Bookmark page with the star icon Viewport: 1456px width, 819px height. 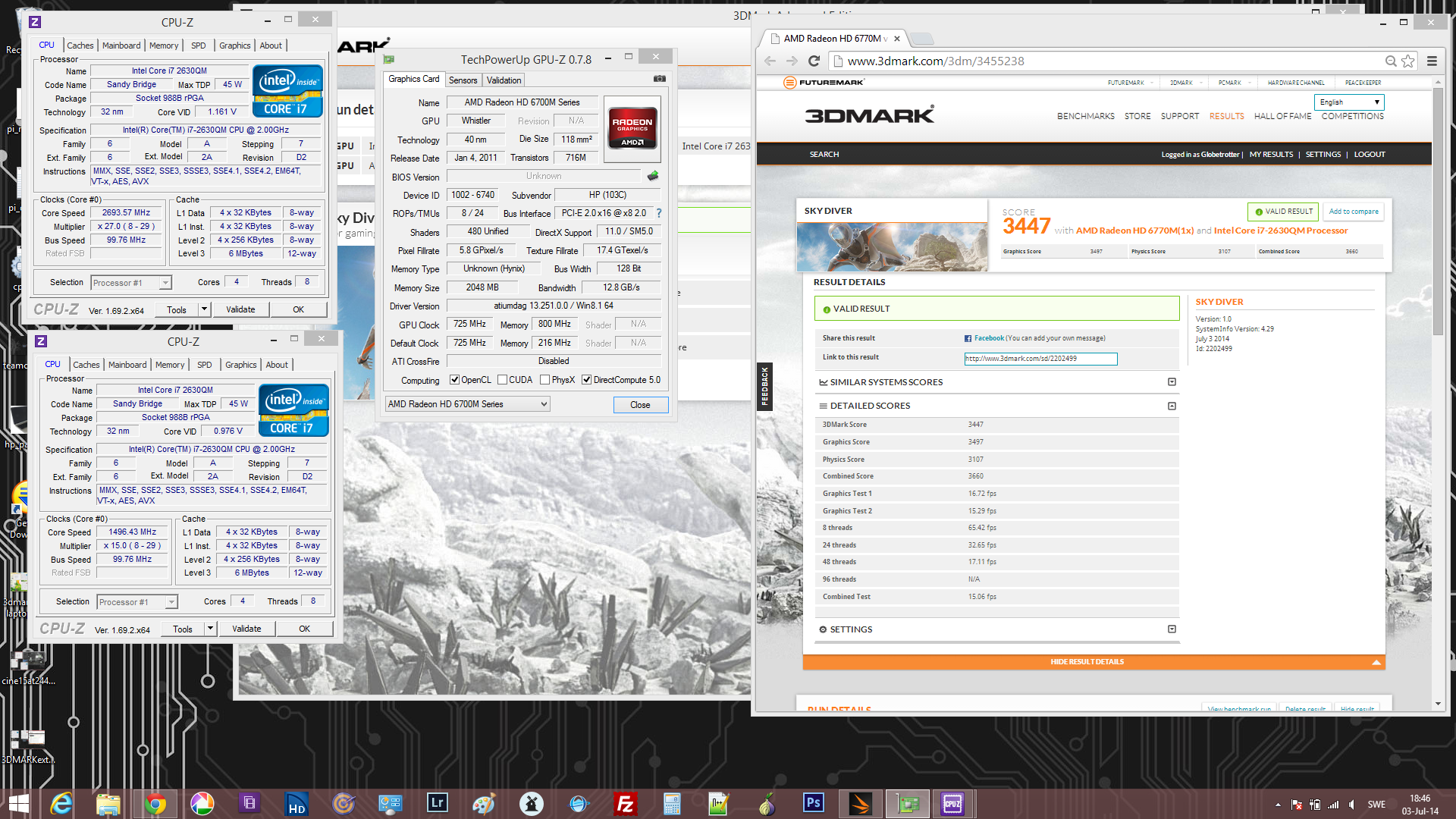[x=1408, y=61]
